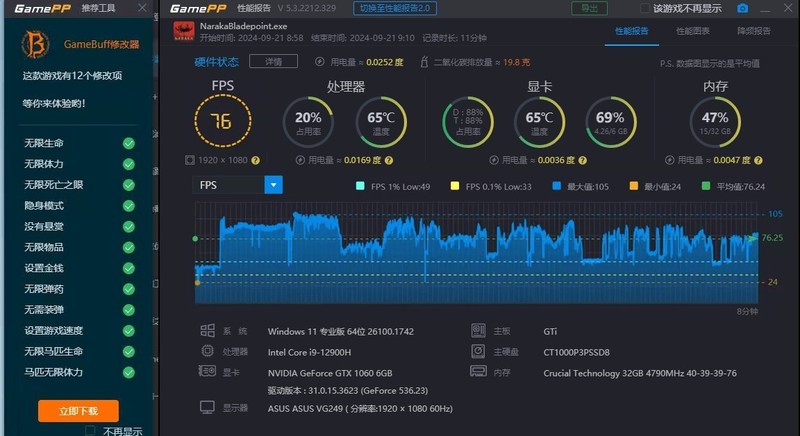Click help icon beside memory power 0.0047
Viewport: 800px width, 436px height.
click(x=758, y=160)
